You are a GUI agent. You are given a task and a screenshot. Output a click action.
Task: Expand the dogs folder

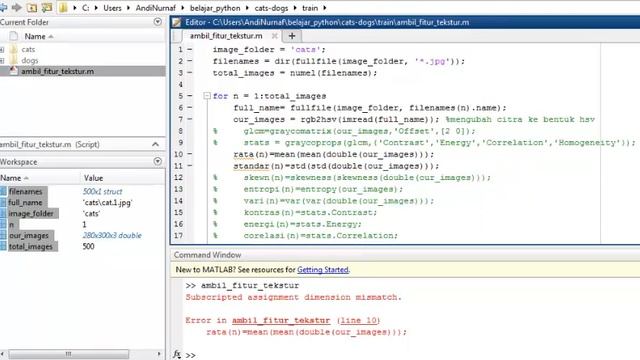point(2,61)
